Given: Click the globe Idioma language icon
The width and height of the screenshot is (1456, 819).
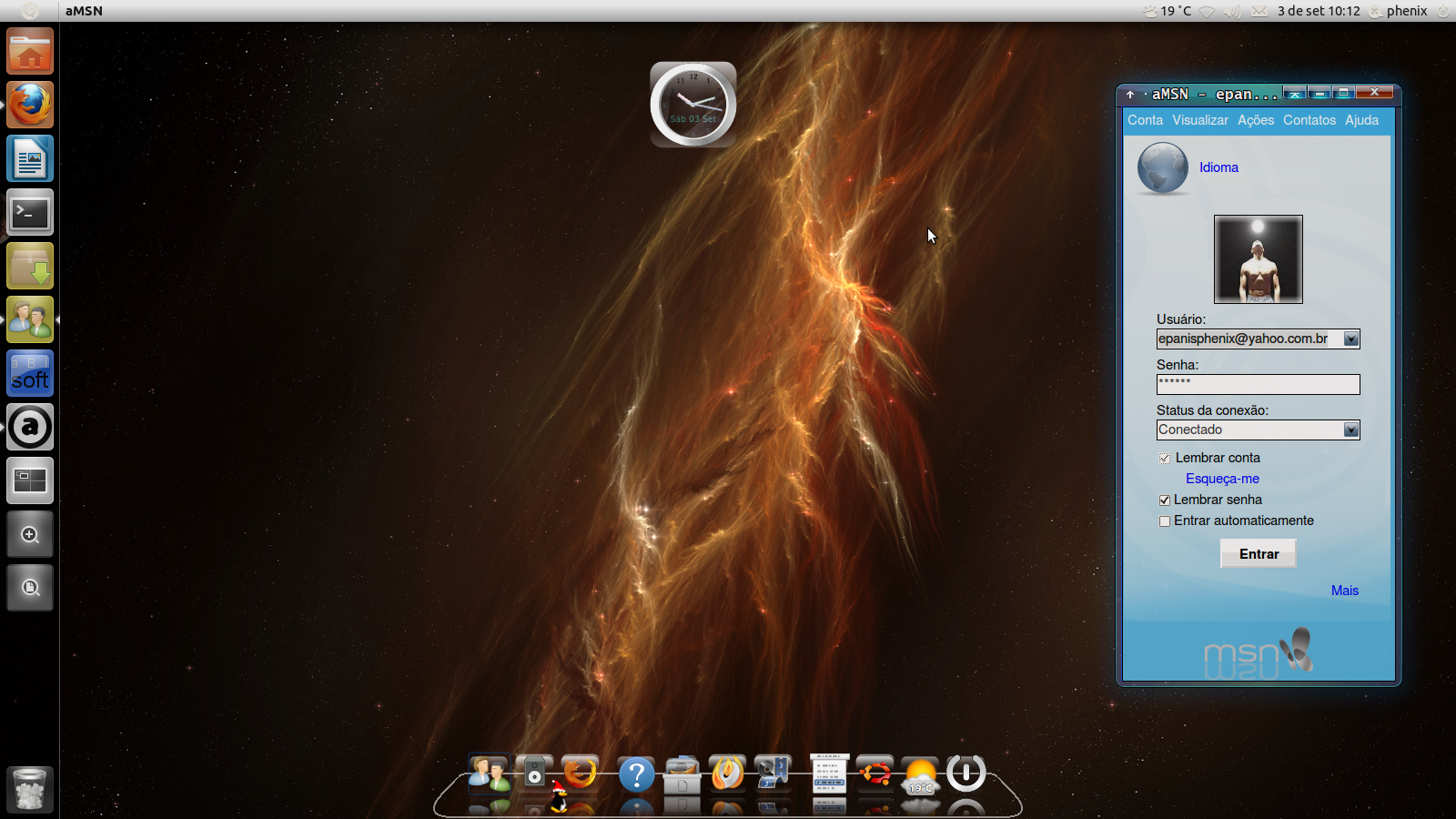Looking at the screenshot, I should (1163, 168).
